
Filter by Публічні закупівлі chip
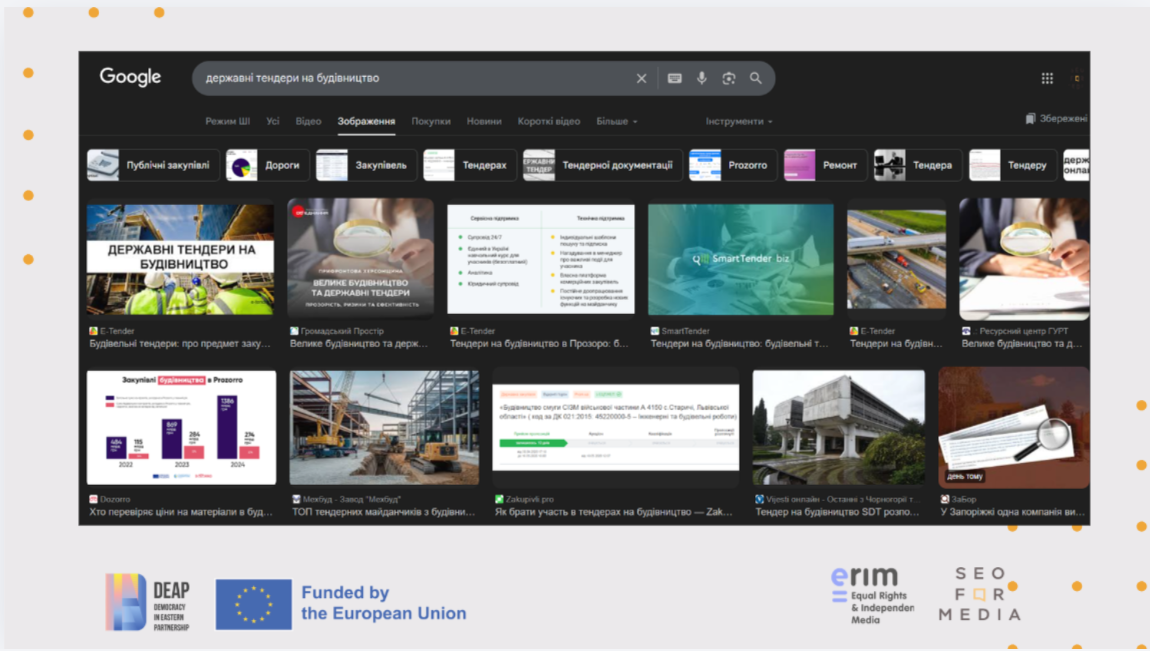coord(154,165)
